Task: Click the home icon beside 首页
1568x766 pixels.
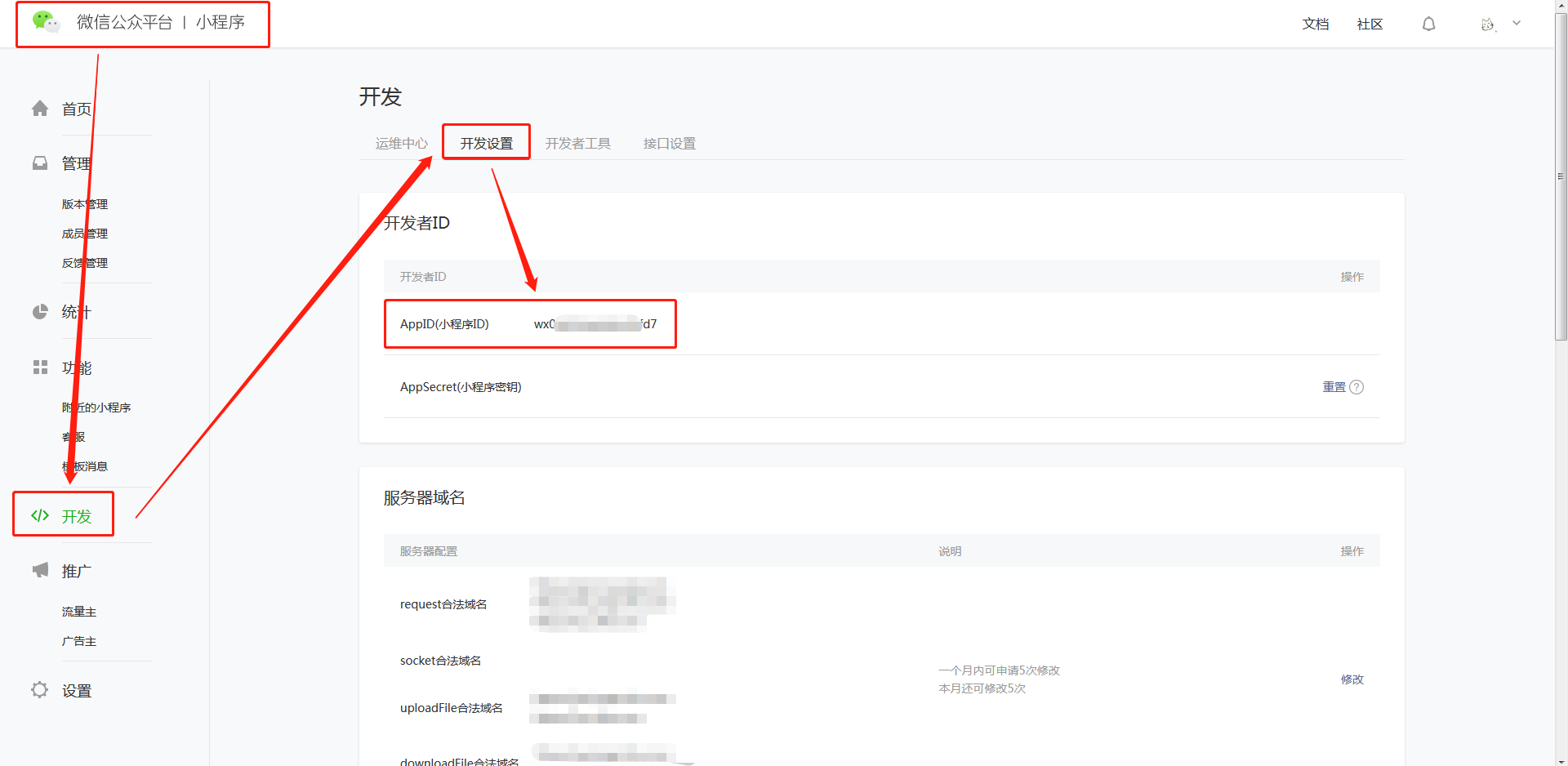Action: coord(40,109)
